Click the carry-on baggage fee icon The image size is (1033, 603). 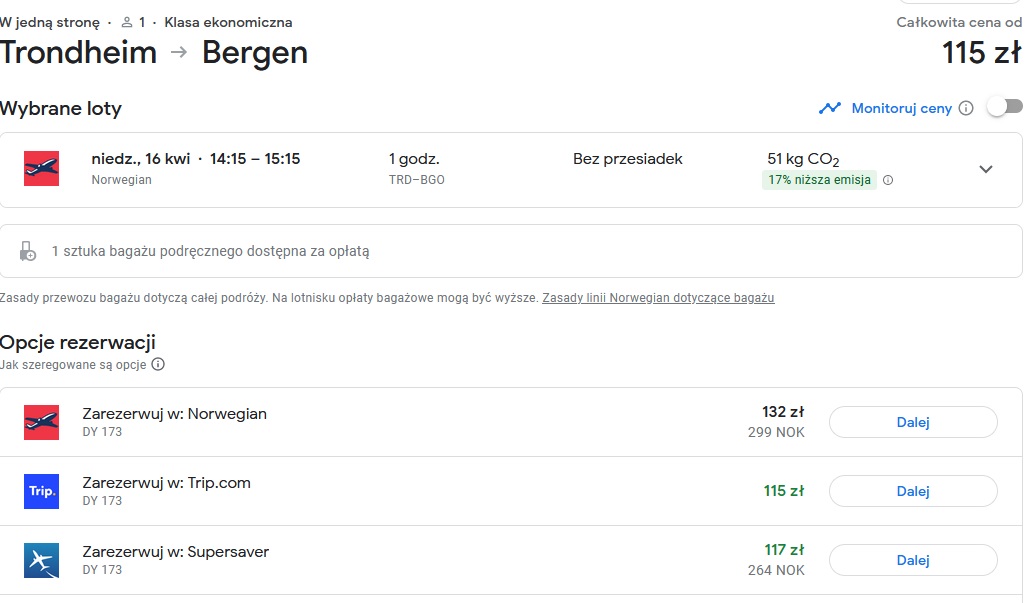coord(28,251)
